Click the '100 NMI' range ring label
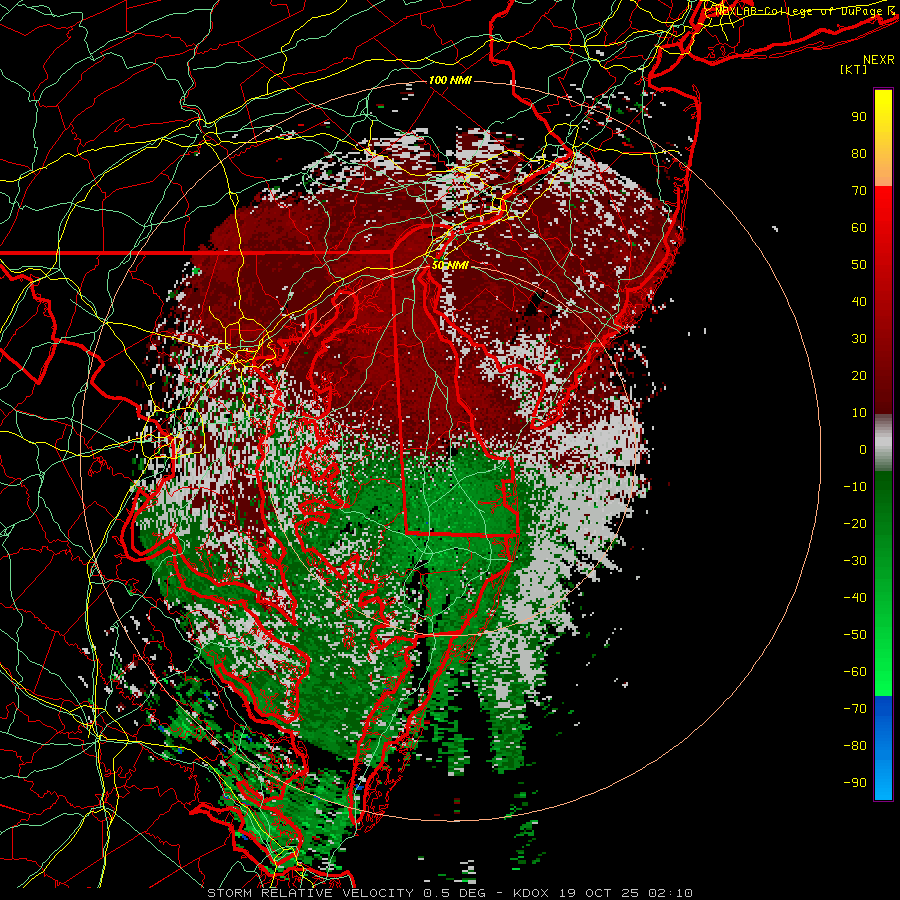900x900 pixels. tap(450, 80)
